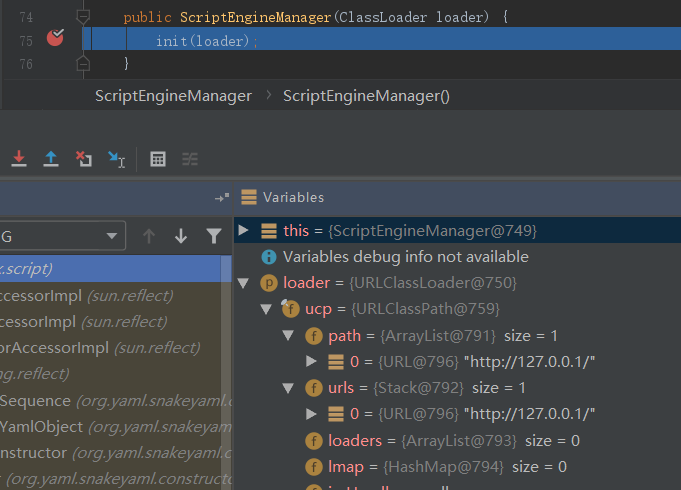Screen dimensions: 681x490
Task: Click the ScriptEngineManager class breadcrumb
Action: point(173,96)
